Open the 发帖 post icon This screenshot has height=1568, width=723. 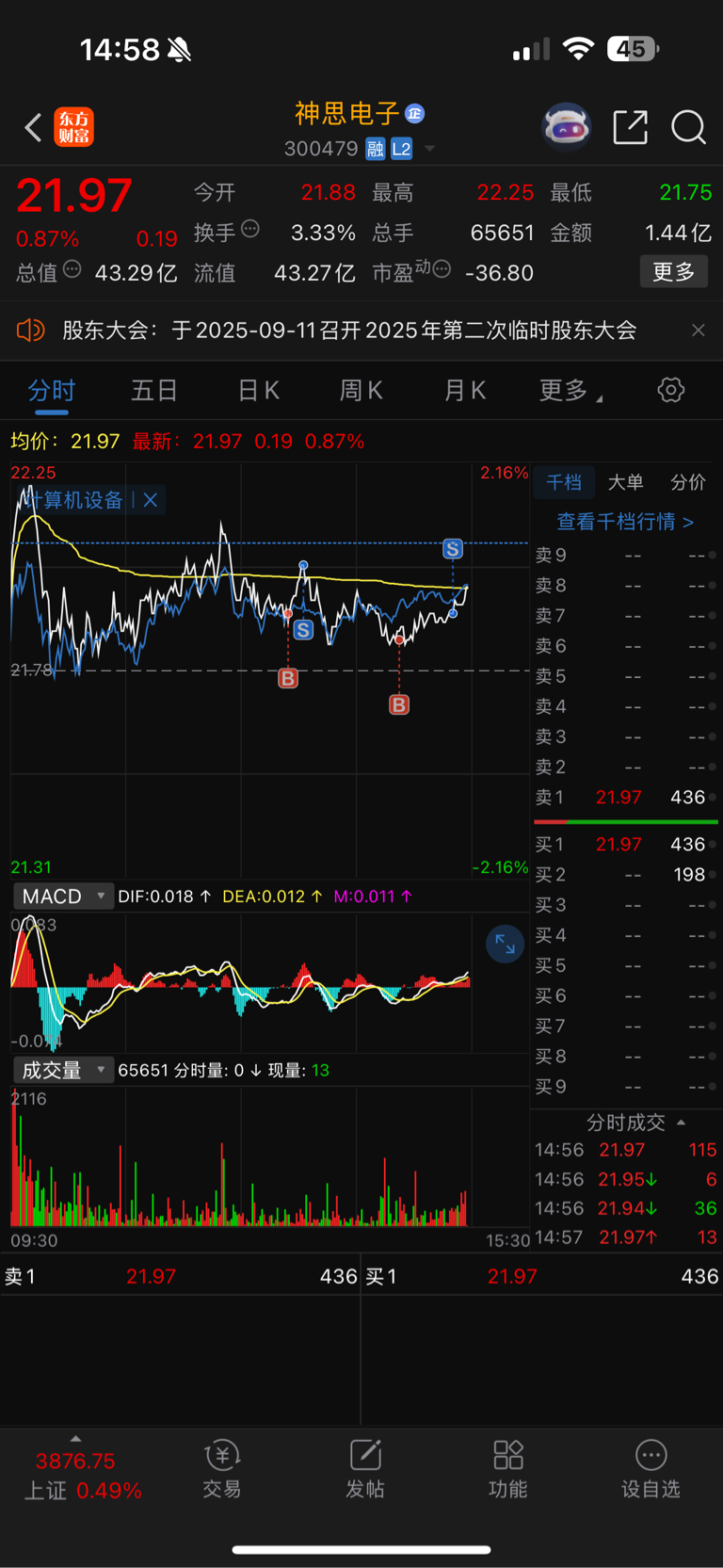click(x=365, y=1469)
